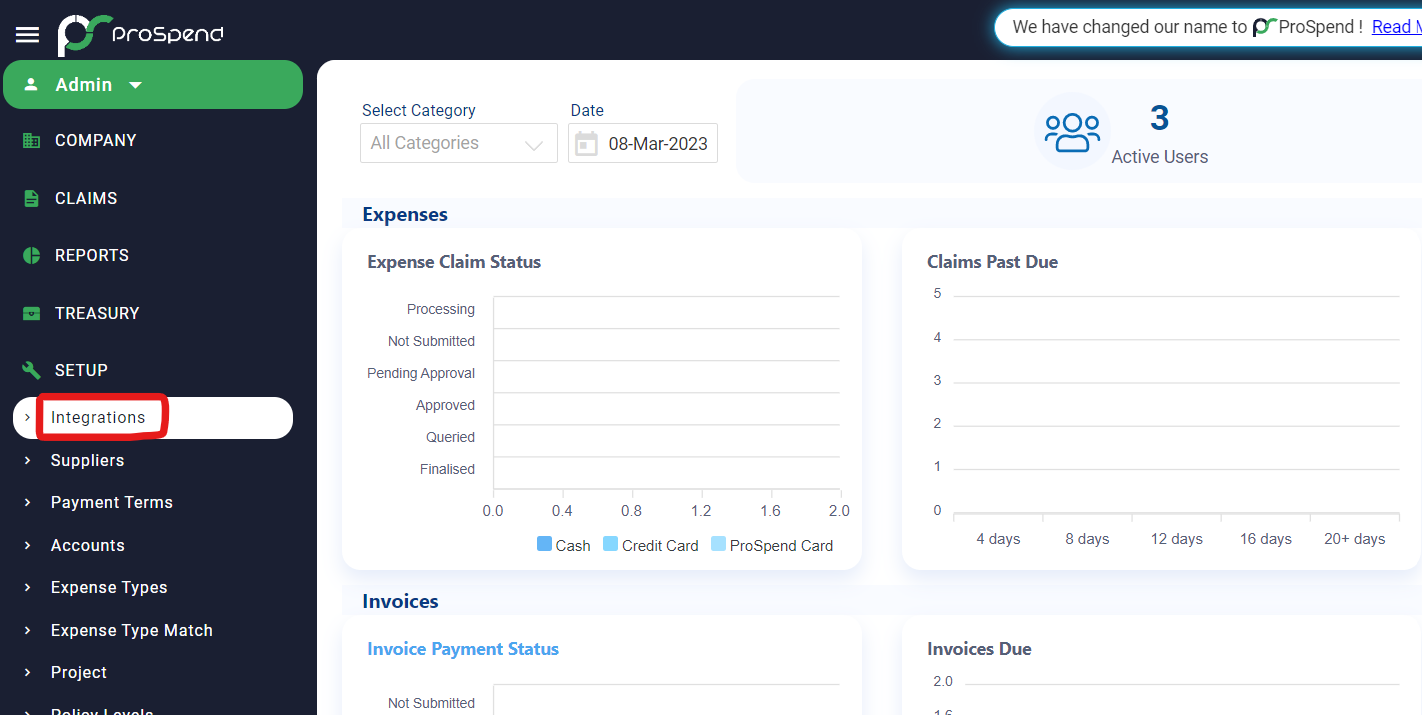Open the hamburger navigation menu
This screenshot has height=715, width=1422.
coord(27,33)
